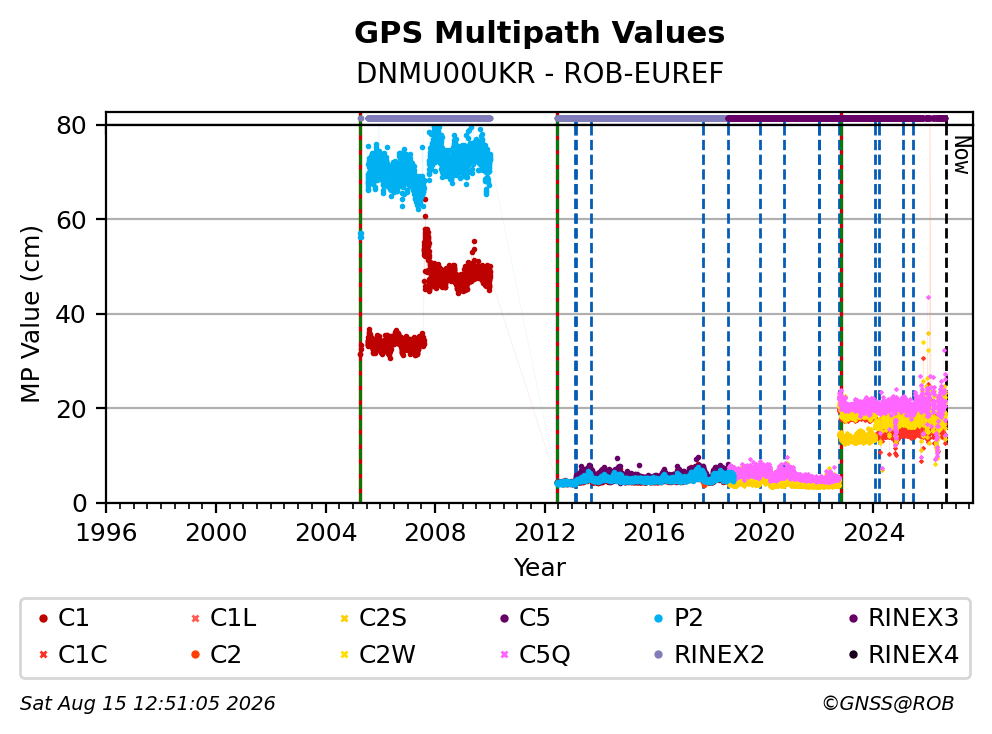Image resolution: width=992 pixels, height=734 pixels.
Task: Click the 40 y-axis tick label
Action: pos(71,314)
